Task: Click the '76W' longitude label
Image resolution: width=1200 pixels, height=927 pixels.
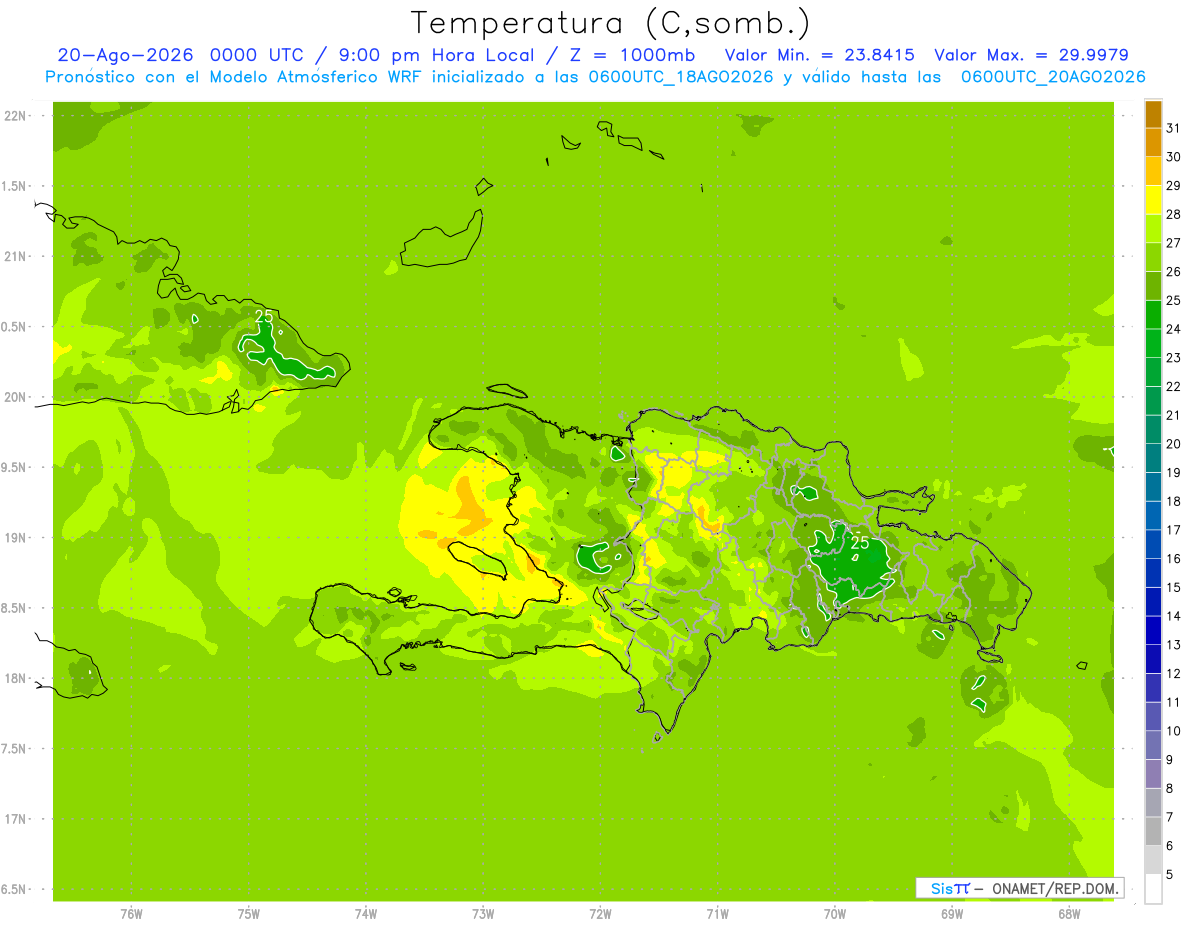Action: pyautogui.click(x=131, y=914)
